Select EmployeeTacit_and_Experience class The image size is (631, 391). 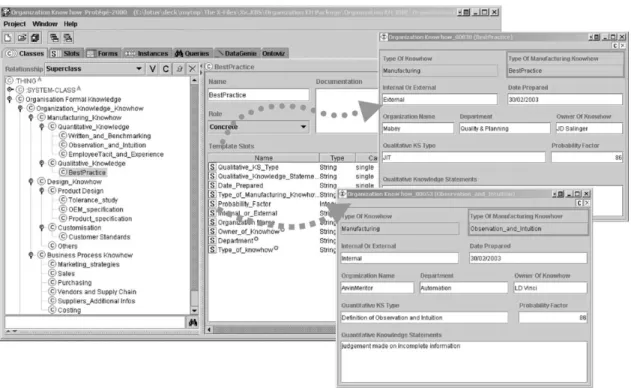(116, 154)
